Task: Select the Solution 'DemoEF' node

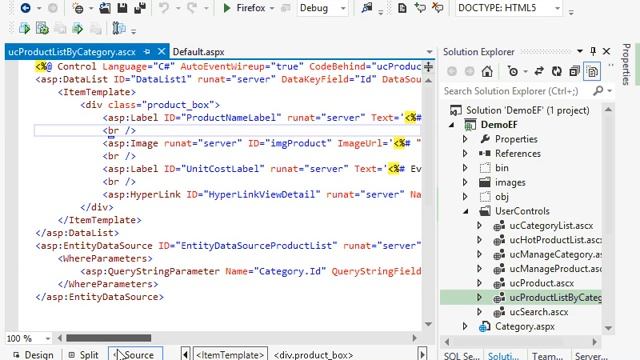Action: 528,110
